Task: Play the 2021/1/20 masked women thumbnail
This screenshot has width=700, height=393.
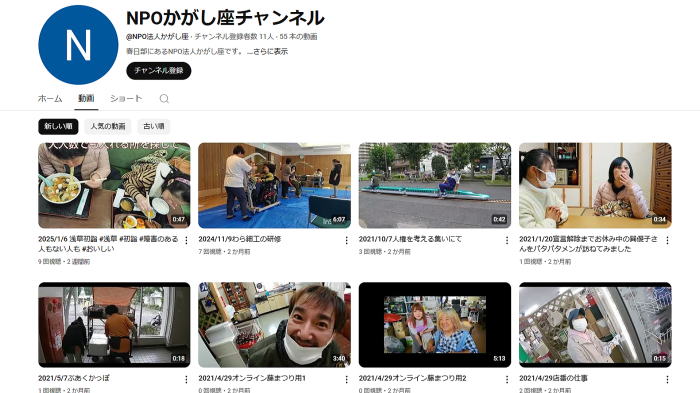Action: (595, 185)
